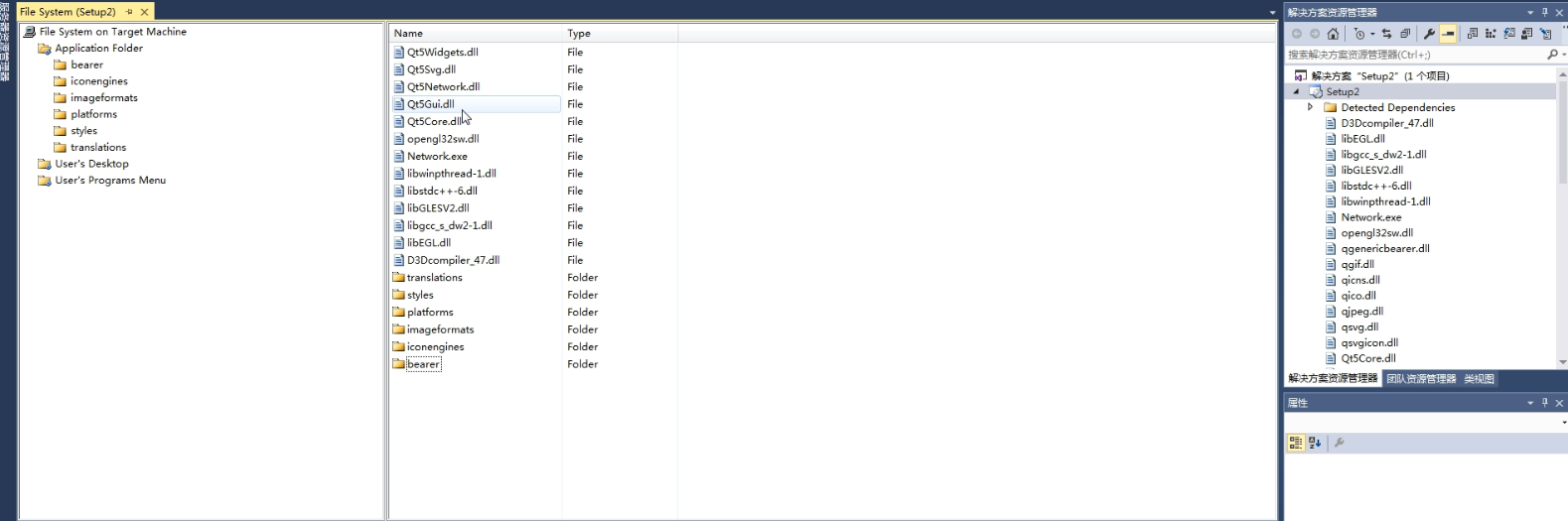The image size is (1568, 521).
Task: Select platforms in the left tree
Action: coord(93,114)
